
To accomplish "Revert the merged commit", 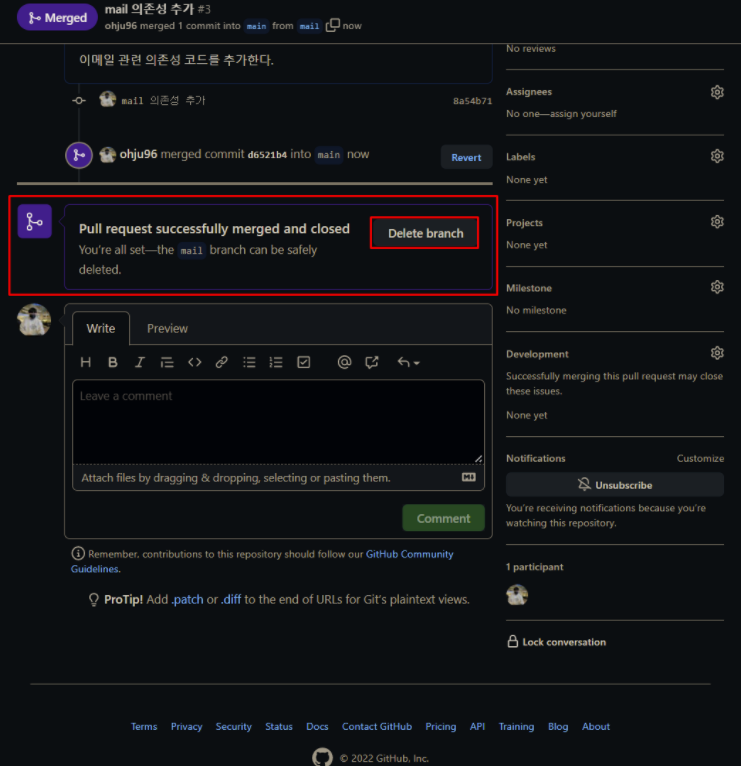I will 466,157.
